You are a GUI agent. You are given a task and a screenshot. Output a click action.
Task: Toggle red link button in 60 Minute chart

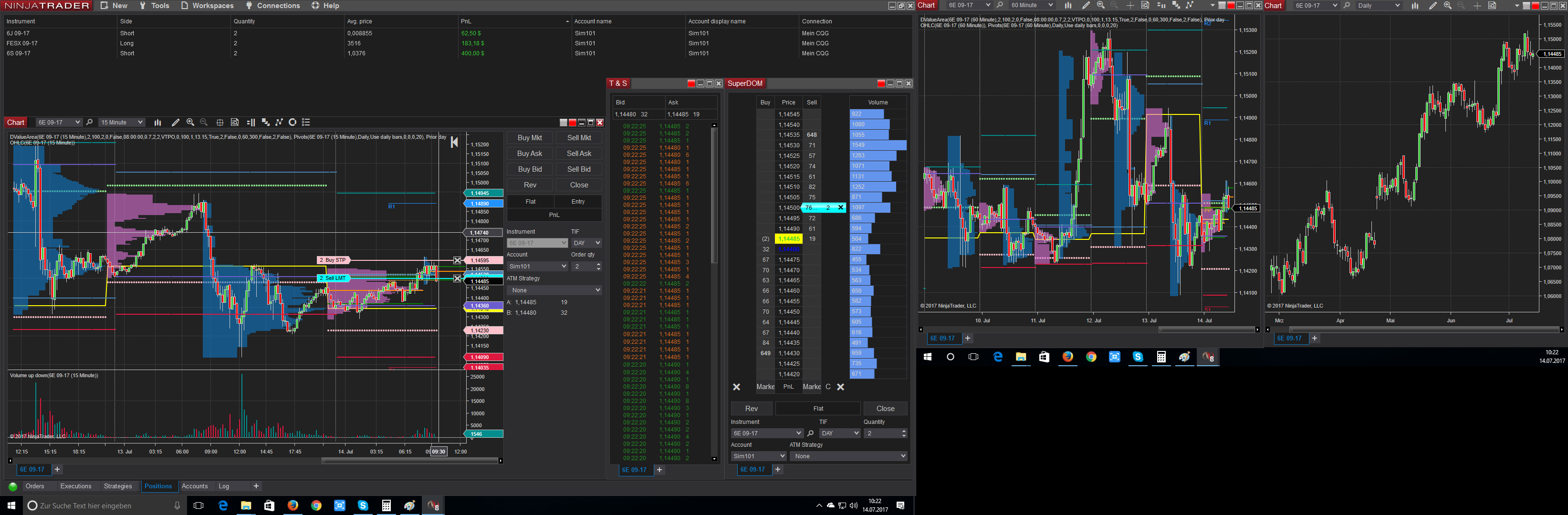click(1231, 6)
